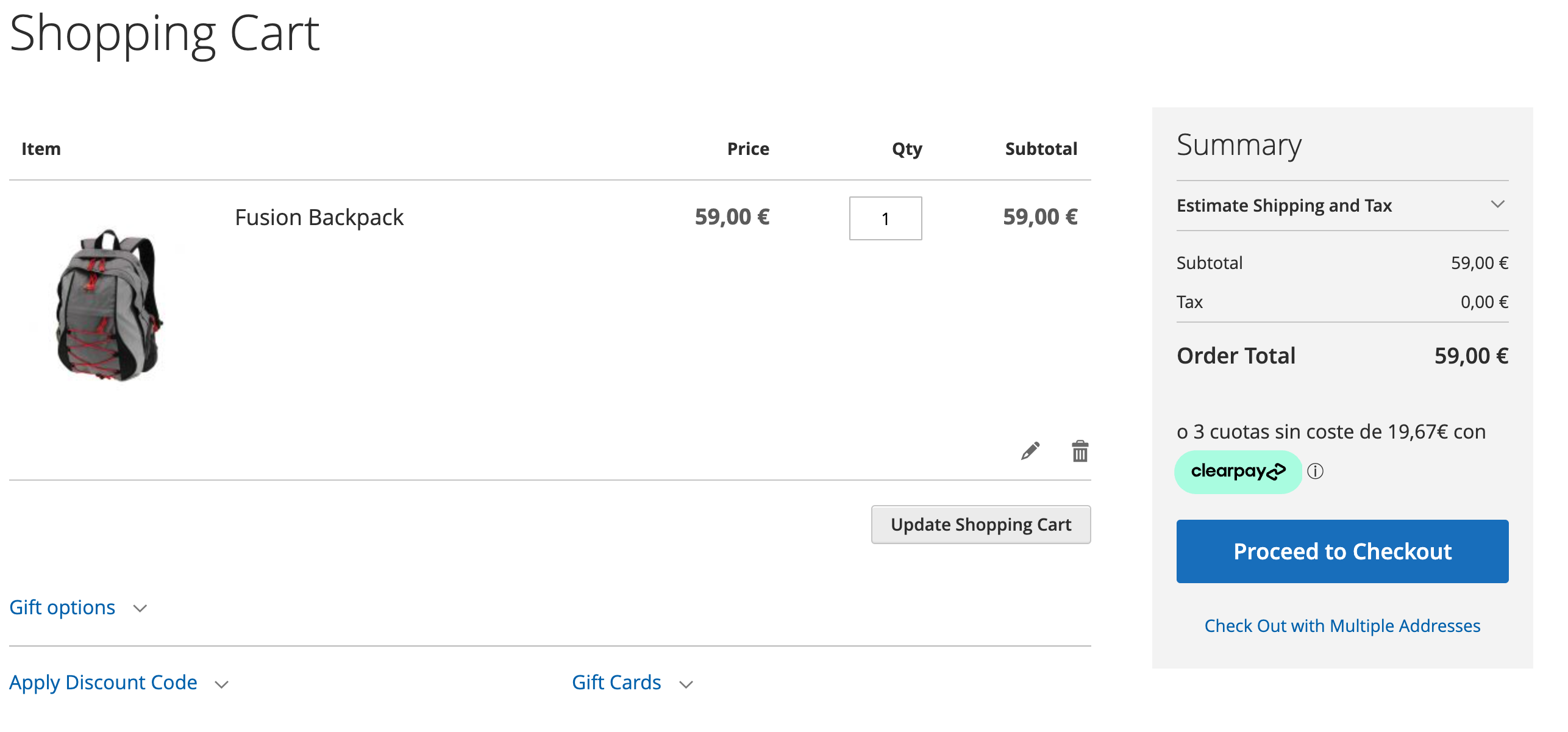
Task: Expand the Apply Discount Code chevron
Action: (222, 684)
